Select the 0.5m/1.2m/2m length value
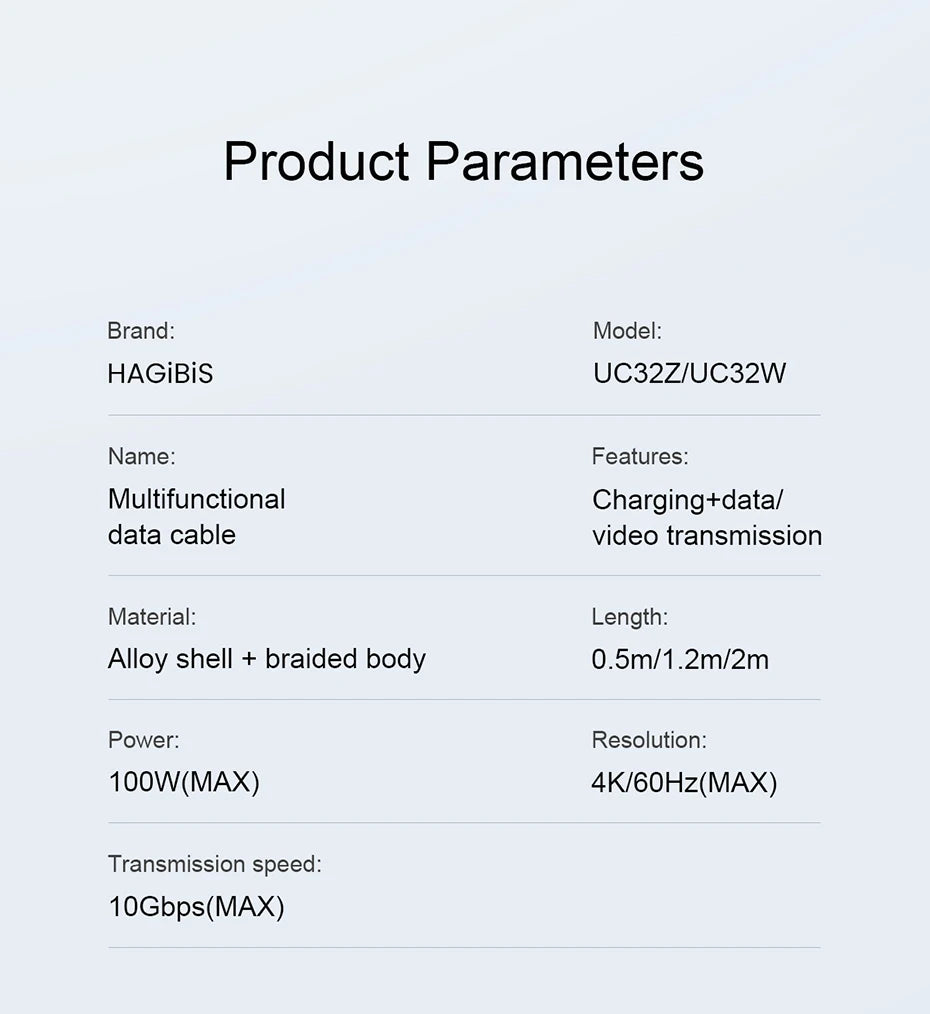This screenshot has width=930, height=1014. point(680,659)
